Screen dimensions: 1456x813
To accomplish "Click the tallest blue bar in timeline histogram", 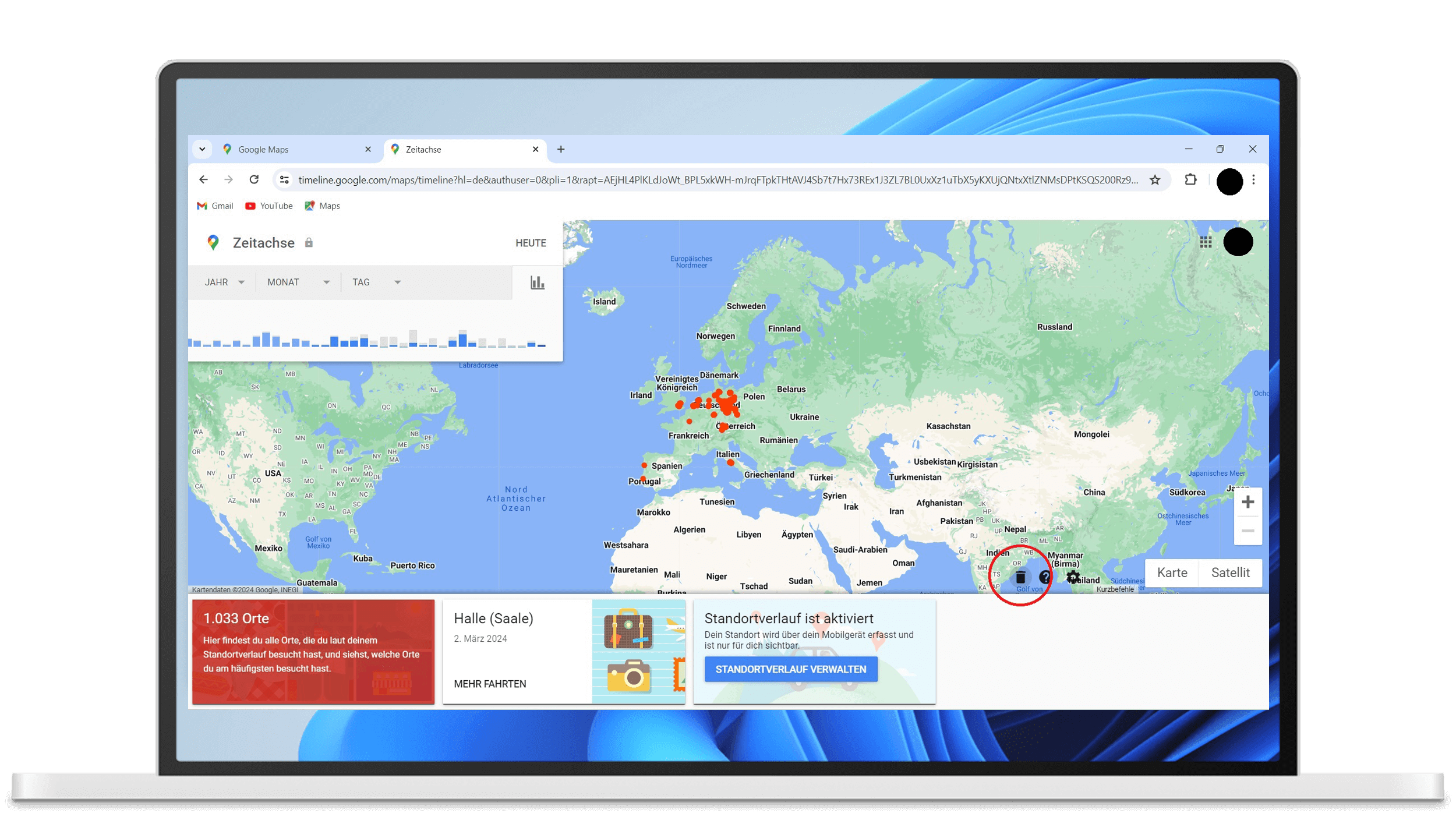I will coord(266,340).
